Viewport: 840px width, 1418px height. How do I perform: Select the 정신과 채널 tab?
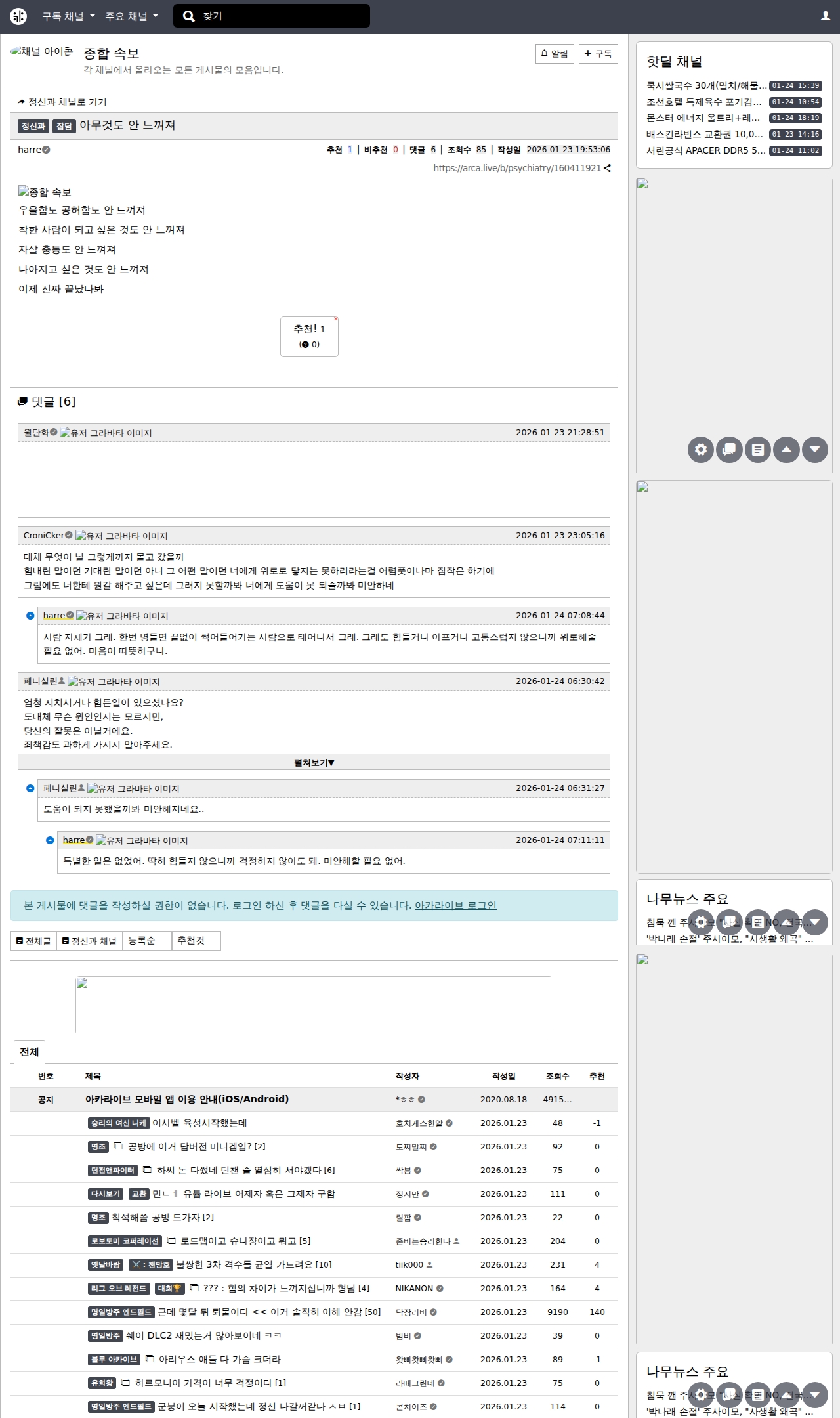[89, 941]
